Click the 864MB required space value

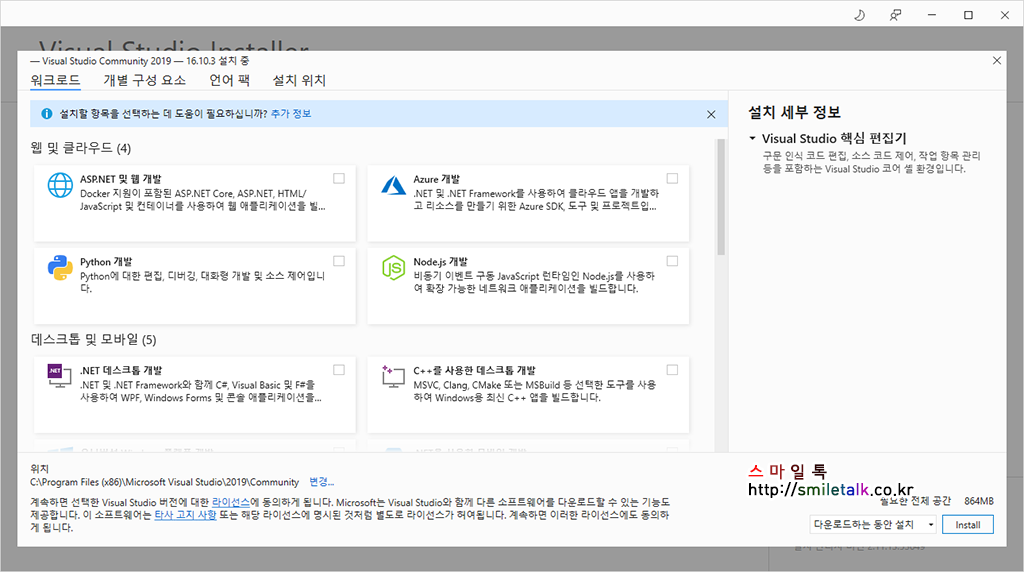(x=979, y=501)
